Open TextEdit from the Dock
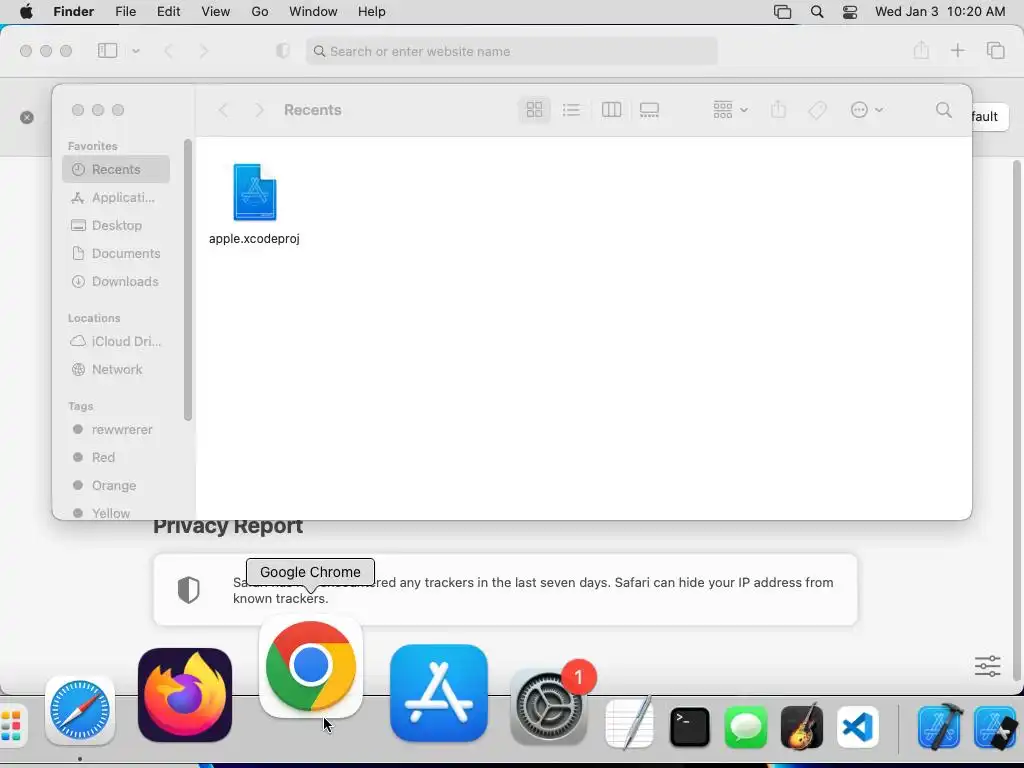 tap(630, 723)
